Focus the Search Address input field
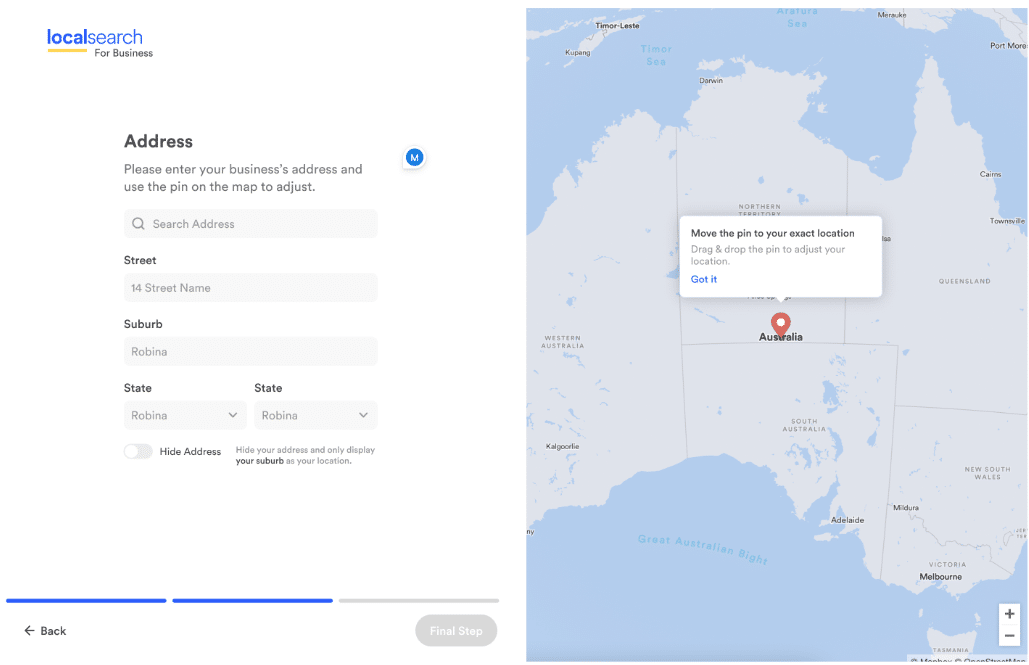1029x665 pixels. 250,223
